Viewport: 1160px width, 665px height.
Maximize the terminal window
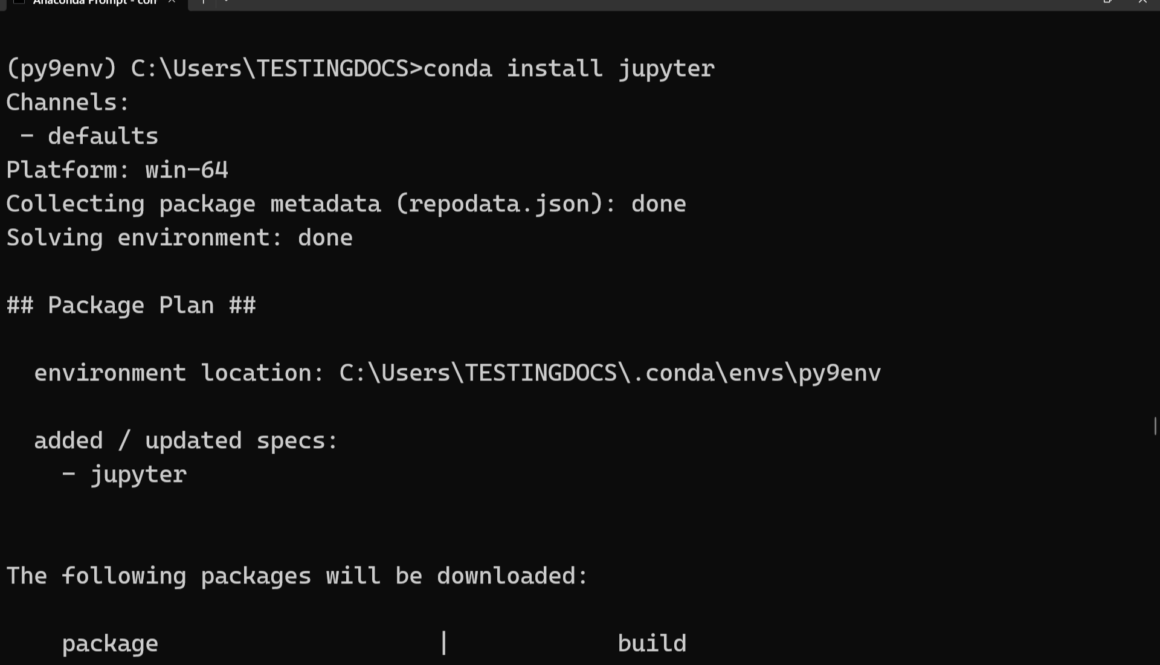point(1108,2)
